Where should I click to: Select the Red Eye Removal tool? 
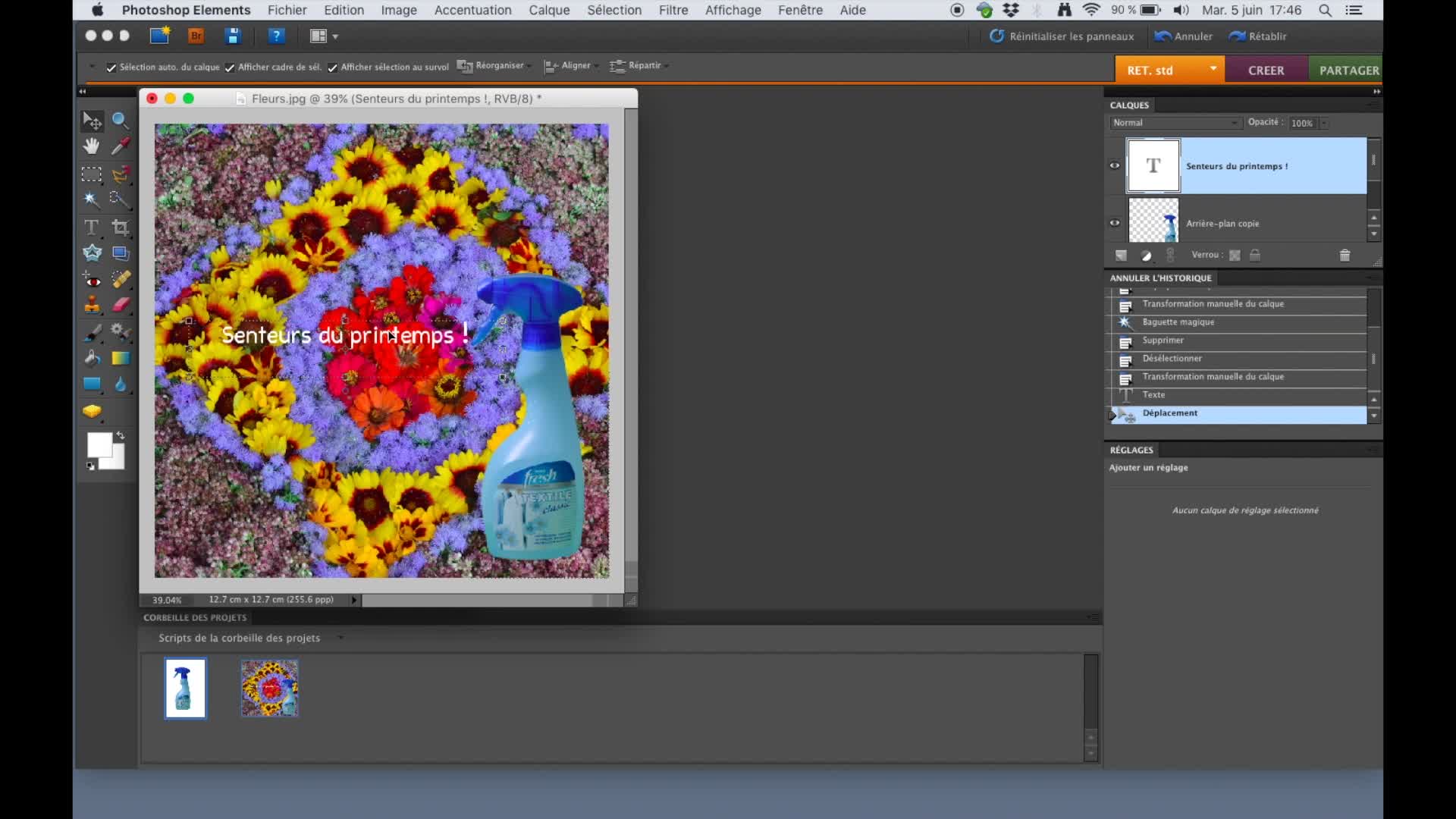pos(92,280)
